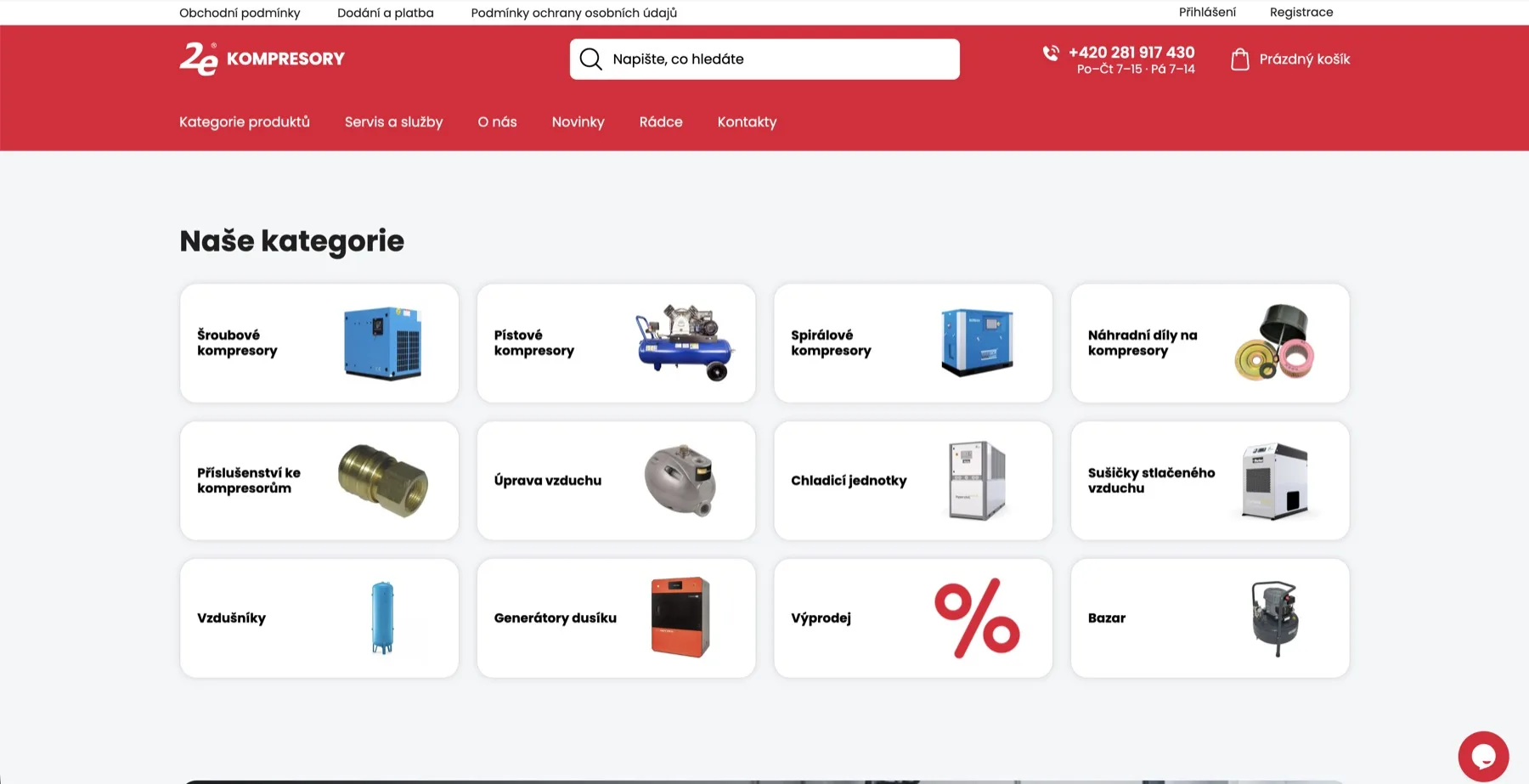Viewport: 1529px width, 784px height.
Task: Open the chat bubble widget
Action: coord(1483,756)
